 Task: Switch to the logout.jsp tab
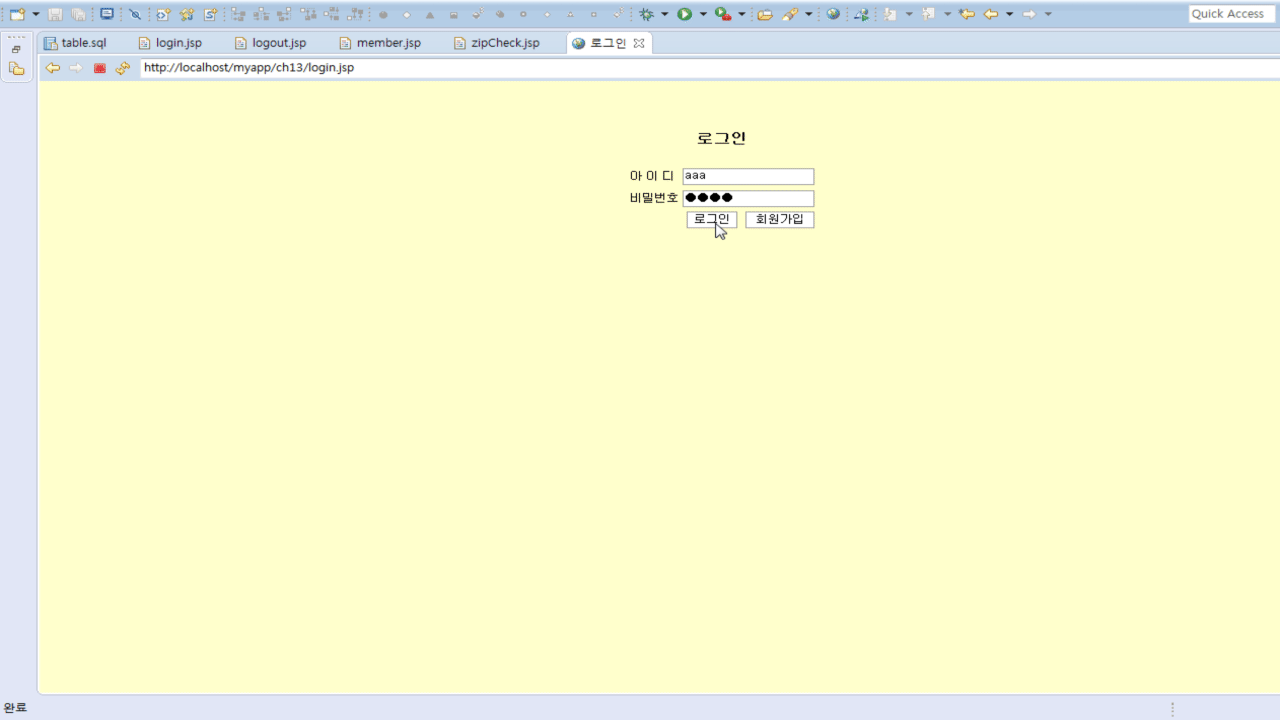pos(270,43)
